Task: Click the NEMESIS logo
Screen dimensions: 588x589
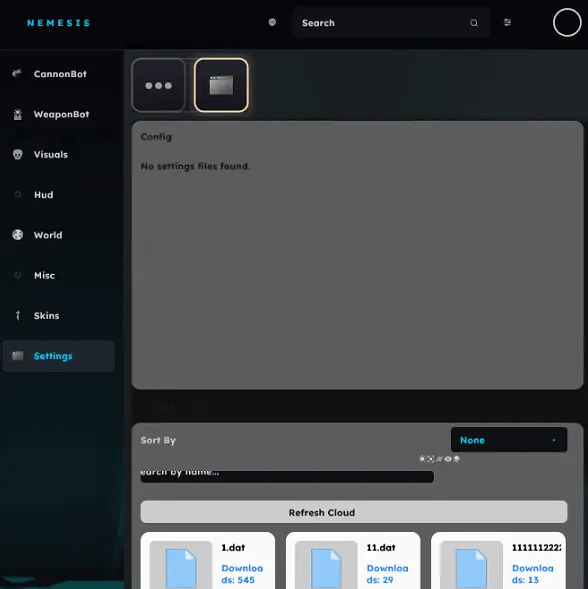Action: (x=59, y=23)
